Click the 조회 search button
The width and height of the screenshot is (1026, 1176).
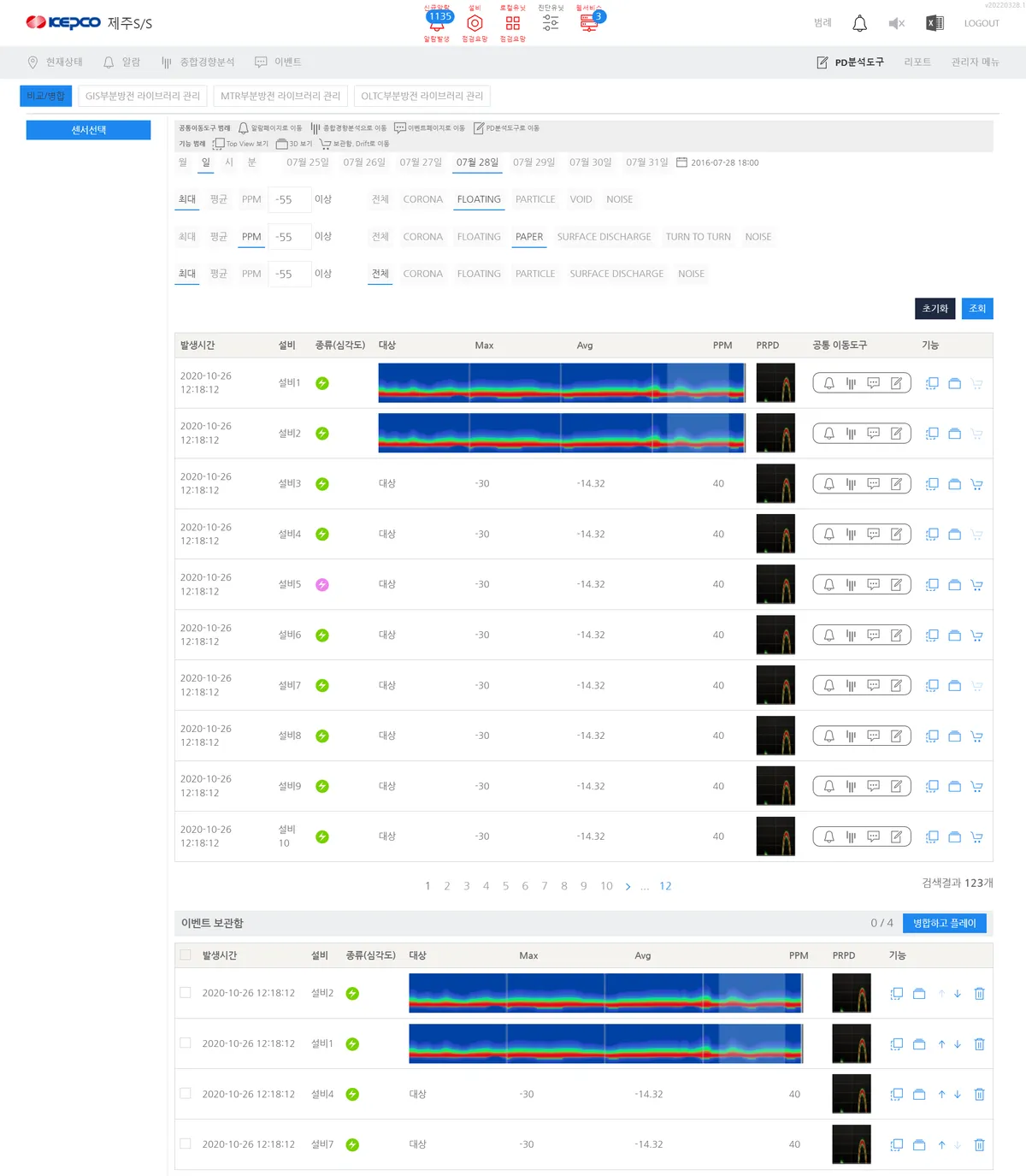click(977, 309)
